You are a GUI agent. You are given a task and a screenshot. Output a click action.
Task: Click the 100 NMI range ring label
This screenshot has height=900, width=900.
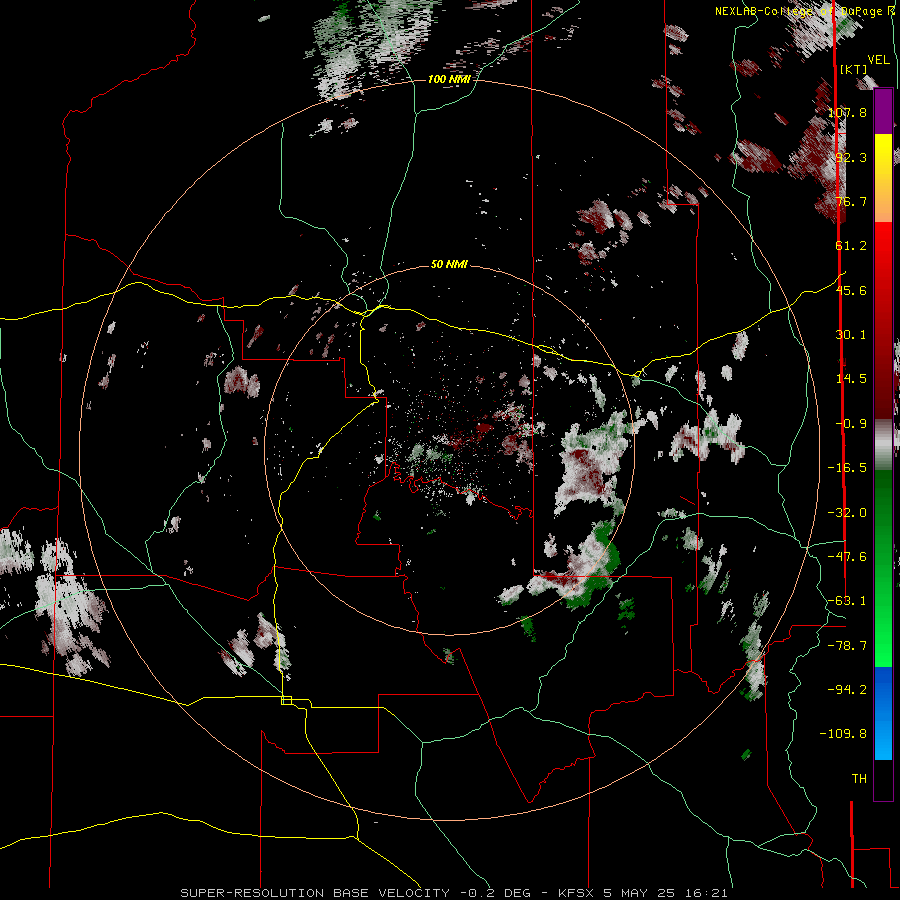(449, 79)
